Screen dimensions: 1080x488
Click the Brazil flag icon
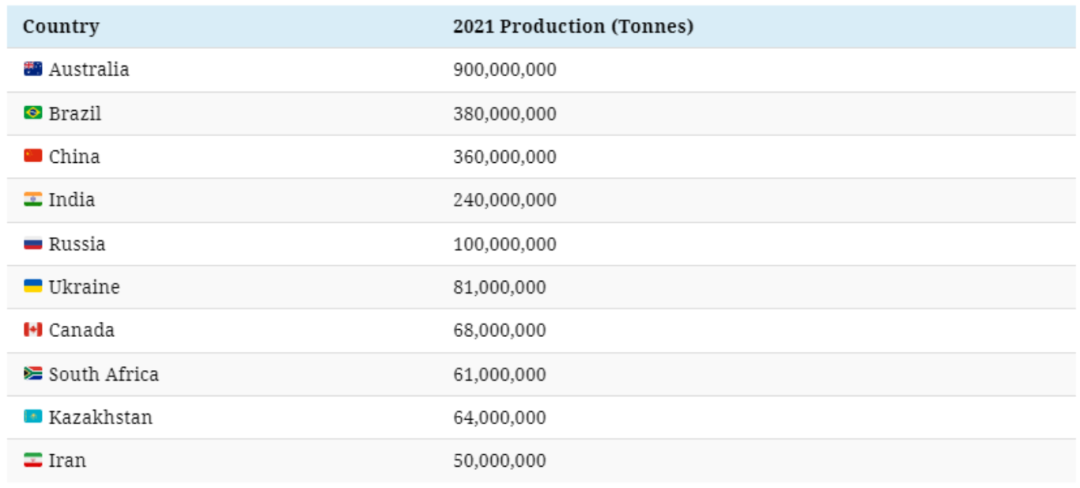click(33, 113)
